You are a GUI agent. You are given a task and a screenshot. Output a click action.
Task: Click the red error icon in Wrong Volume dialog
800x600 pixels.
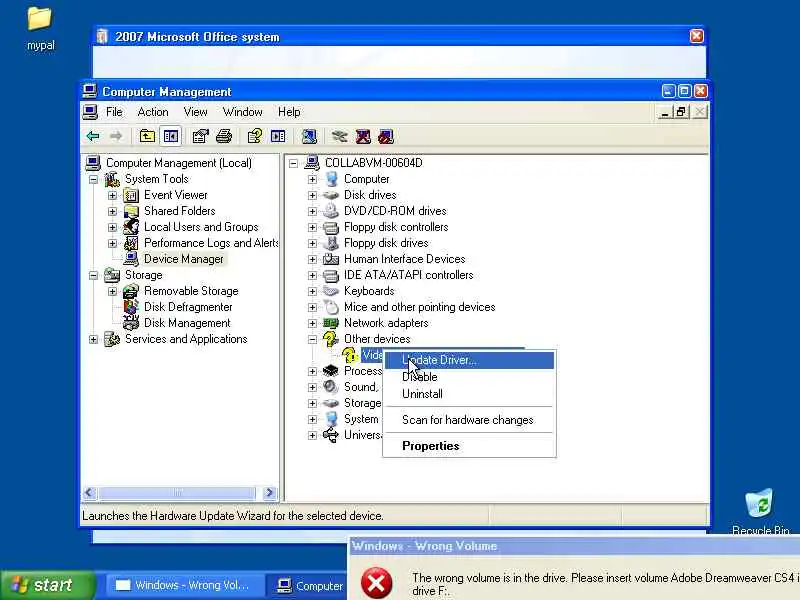[377, 583]
